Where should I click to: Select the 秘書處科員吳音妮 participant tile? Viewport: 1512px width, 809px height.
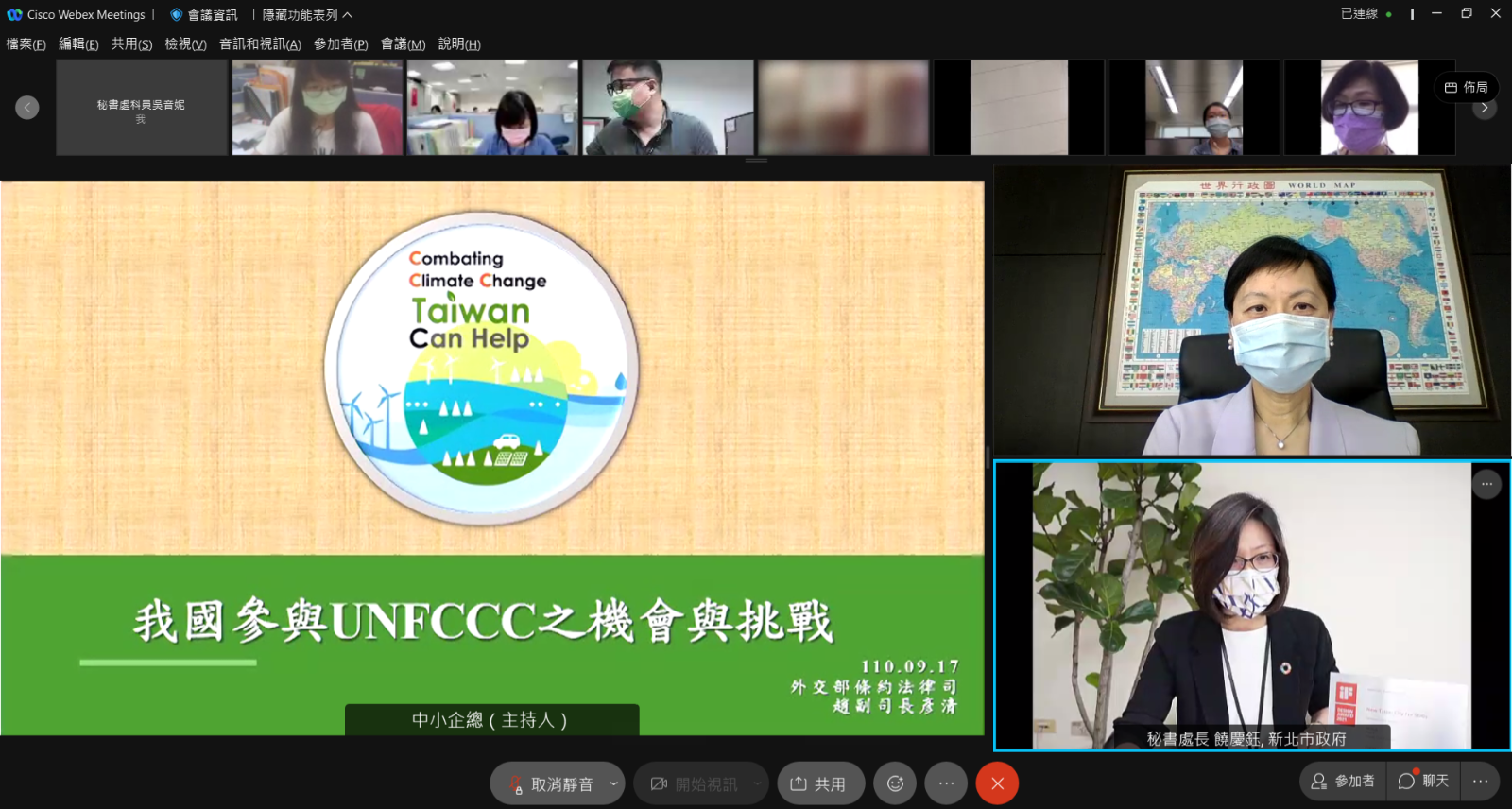click(x=142, y=108)
